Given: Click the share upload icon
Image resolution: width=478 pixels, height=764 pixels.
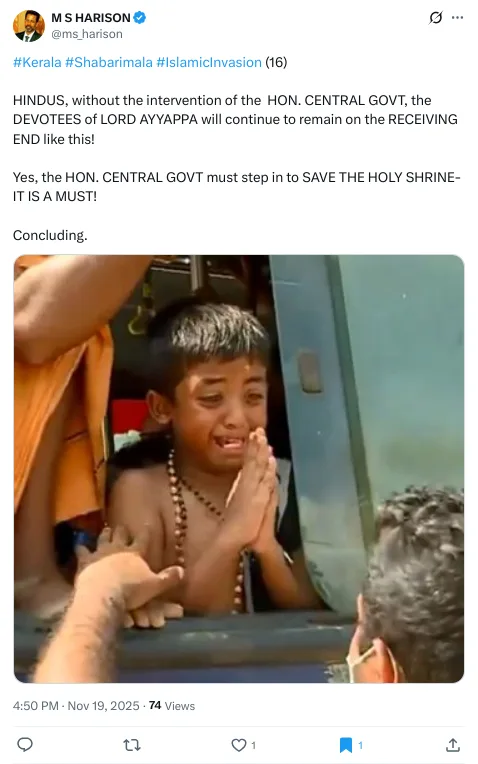Looking at the screenshot, I should pyautogui.click(x=453, y=745).
